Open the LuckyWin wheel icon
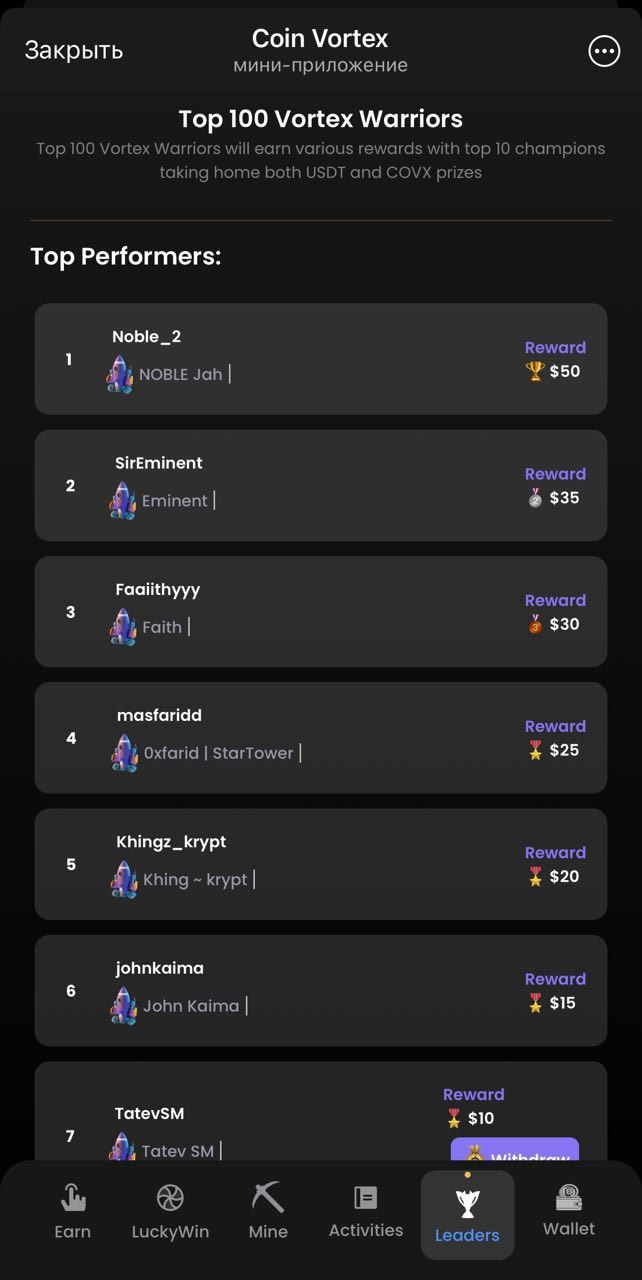 [x=170, y=1197]
